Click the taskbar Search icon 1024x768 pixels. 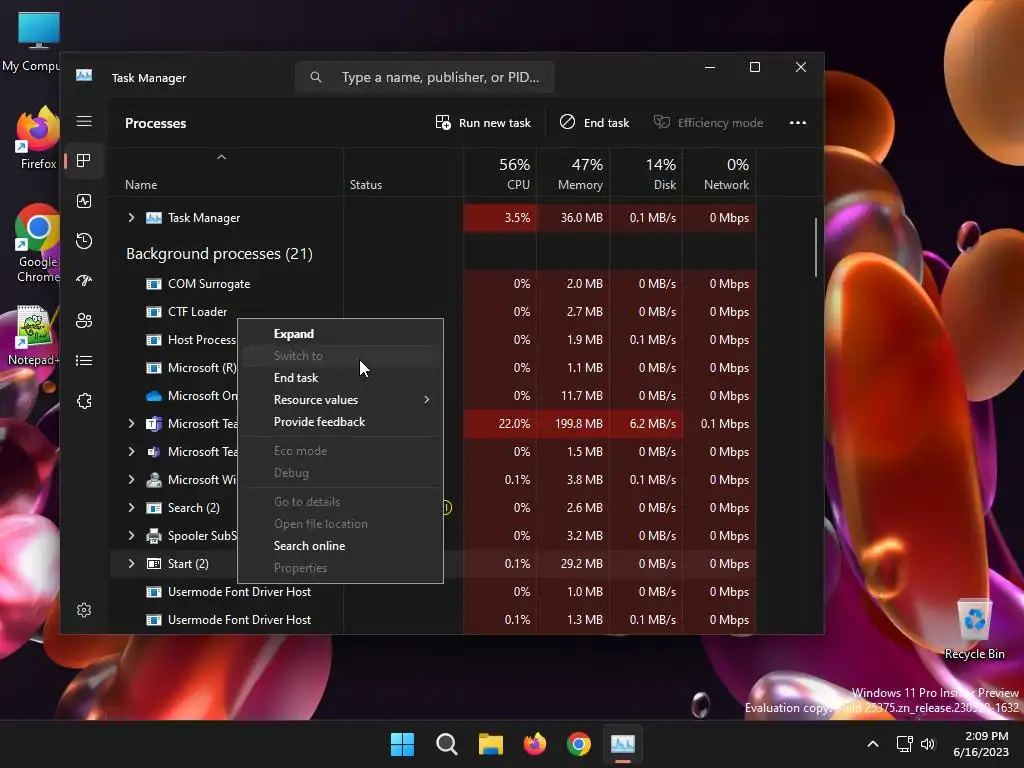447,744
